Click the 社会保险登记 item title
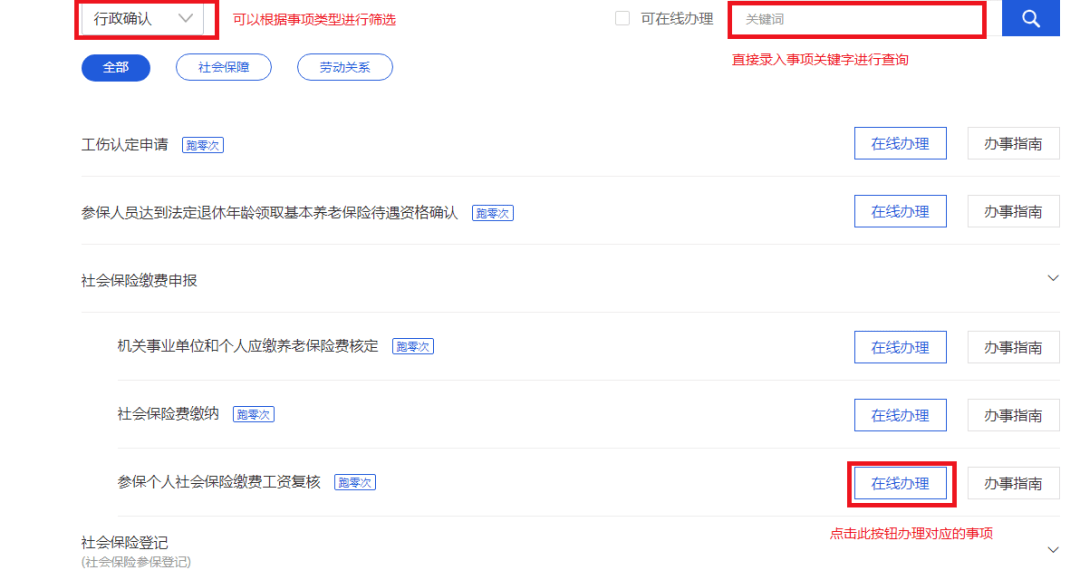The height and width of the screenshot is (580, 1080). [x=125, y=543]
